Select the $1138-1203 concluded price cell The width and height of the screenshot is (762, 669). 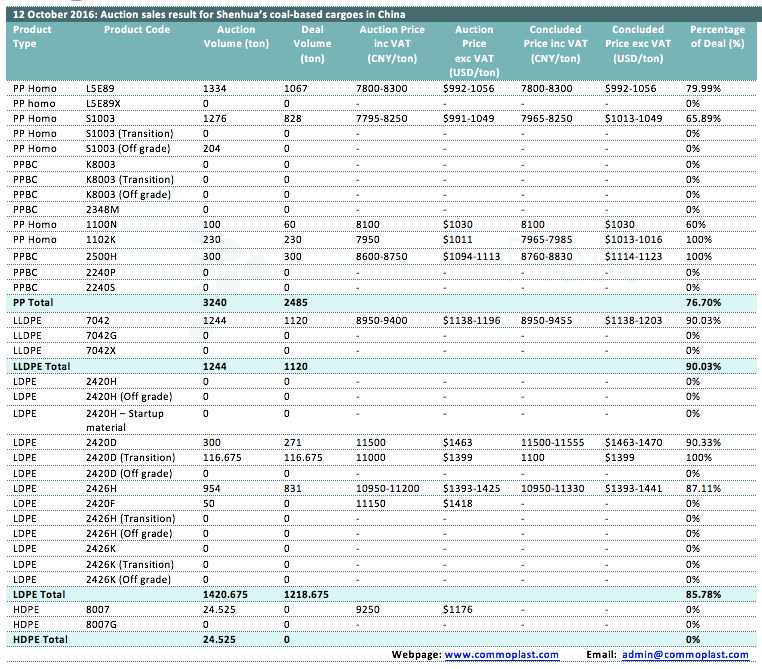click(633, 321)
